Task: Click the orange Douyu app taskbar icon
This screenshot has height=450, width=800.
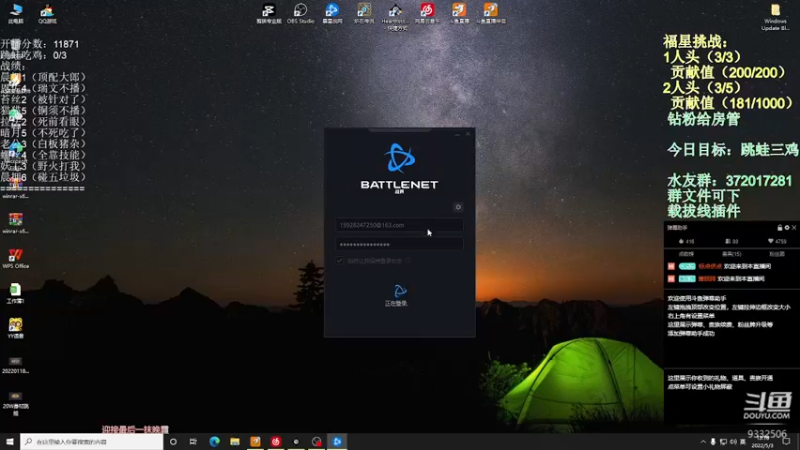Action: click(x=255, y=441)
